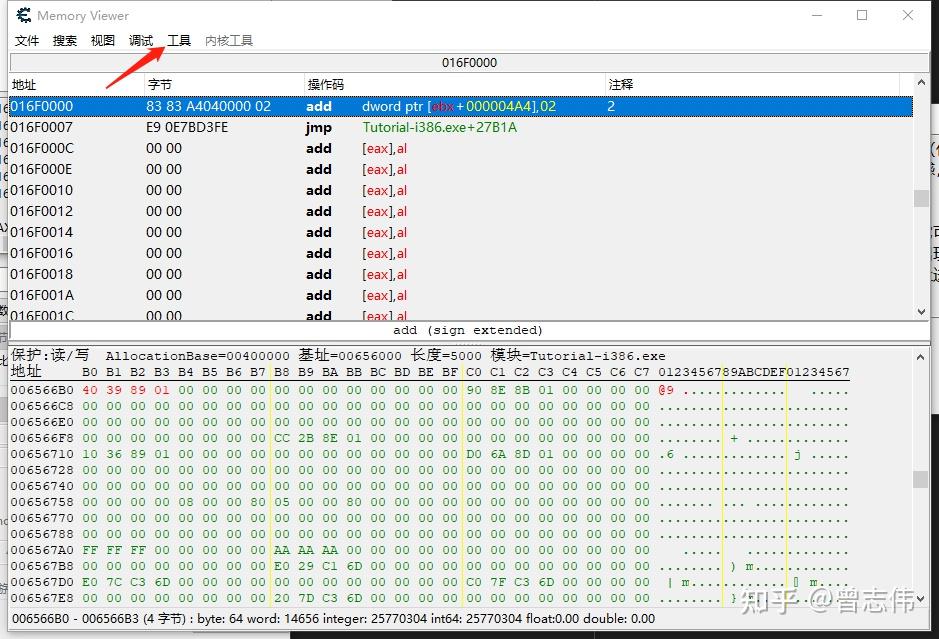Open the 搜索 menu
The height and width of the screenshot is (639, 939).
(64, 40)
